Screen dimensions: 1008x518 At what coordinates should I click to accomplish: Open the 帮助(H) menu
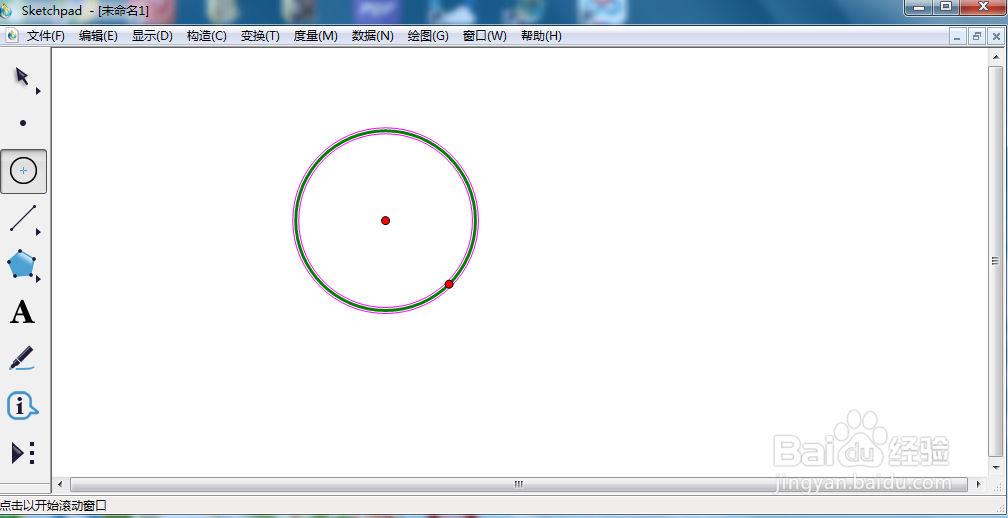(541, 36)
